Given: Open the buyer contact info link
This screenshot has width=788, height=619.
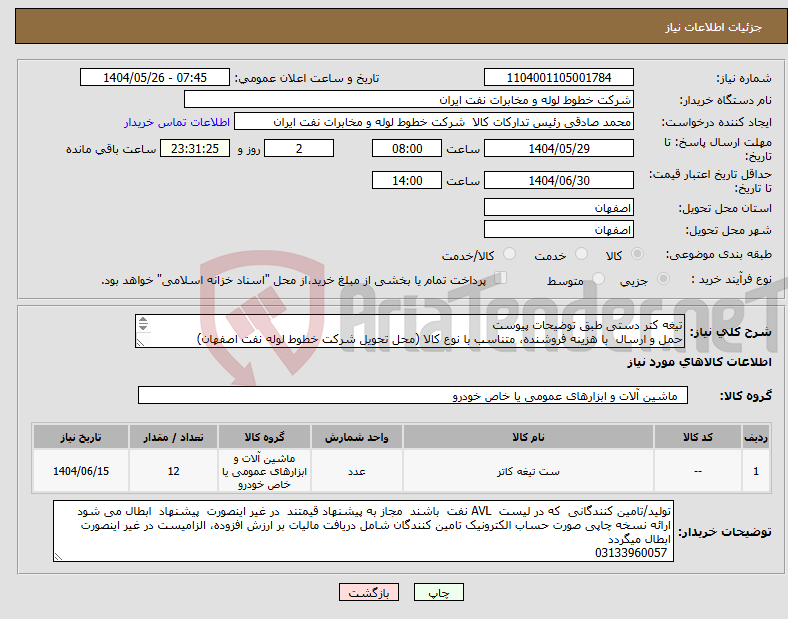Looking at the screenshot, I should coord(177,122).
